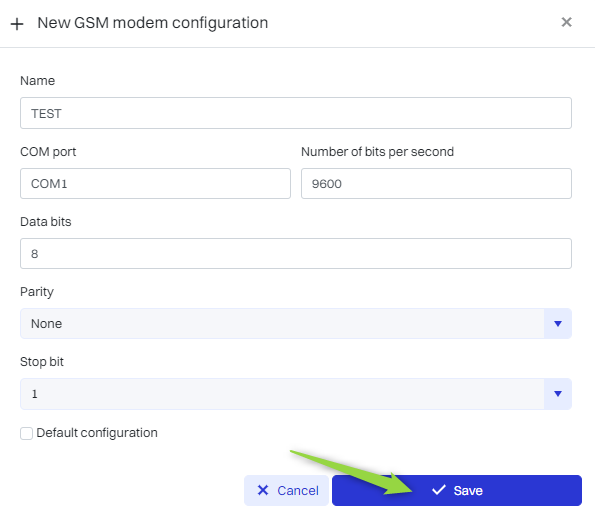
Task: Click the checkmark icon inside Save button
Action: pos(439,490)
